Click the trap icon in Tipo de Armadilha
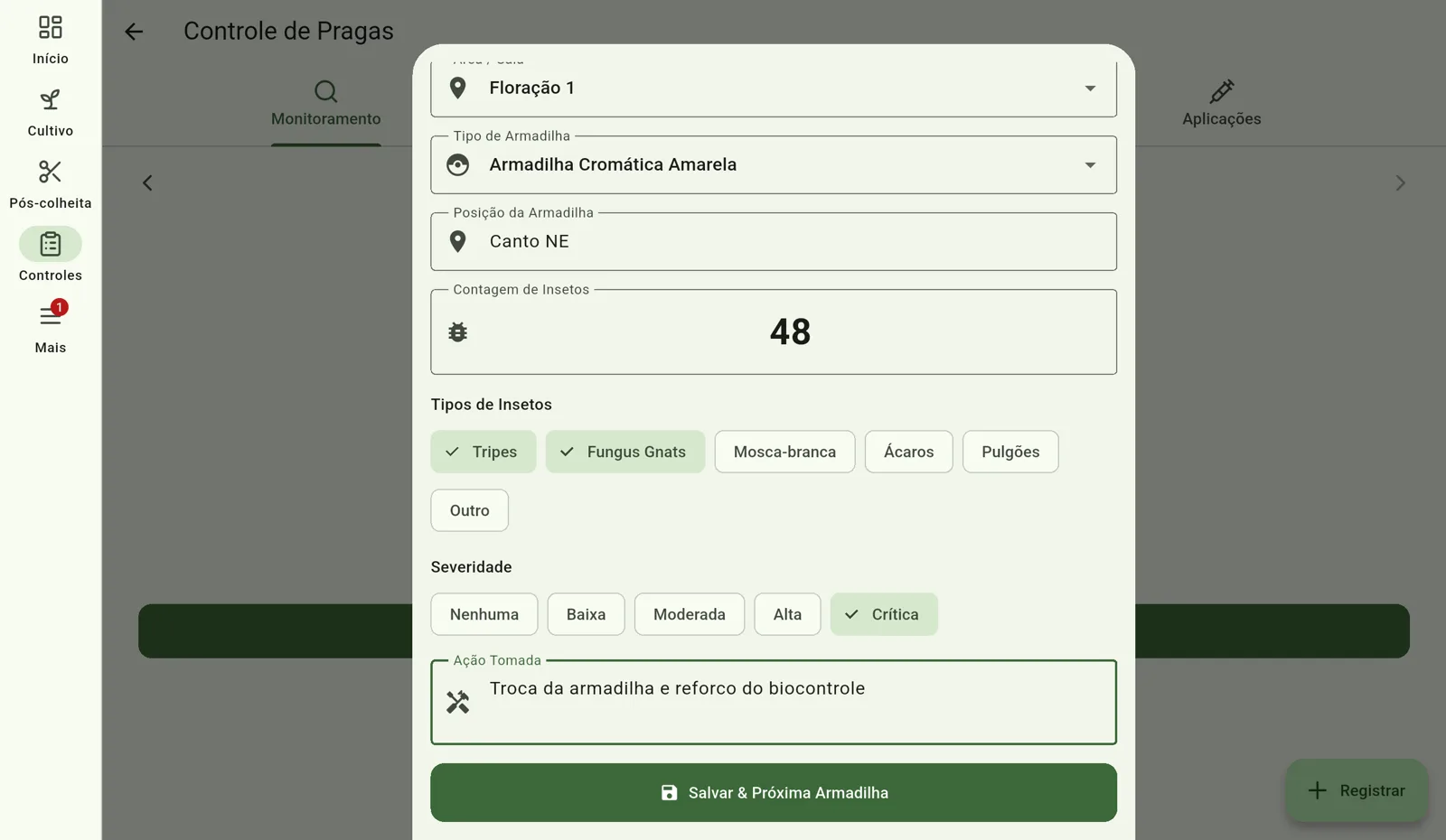 pyautogui.click(x=458, y=164)
